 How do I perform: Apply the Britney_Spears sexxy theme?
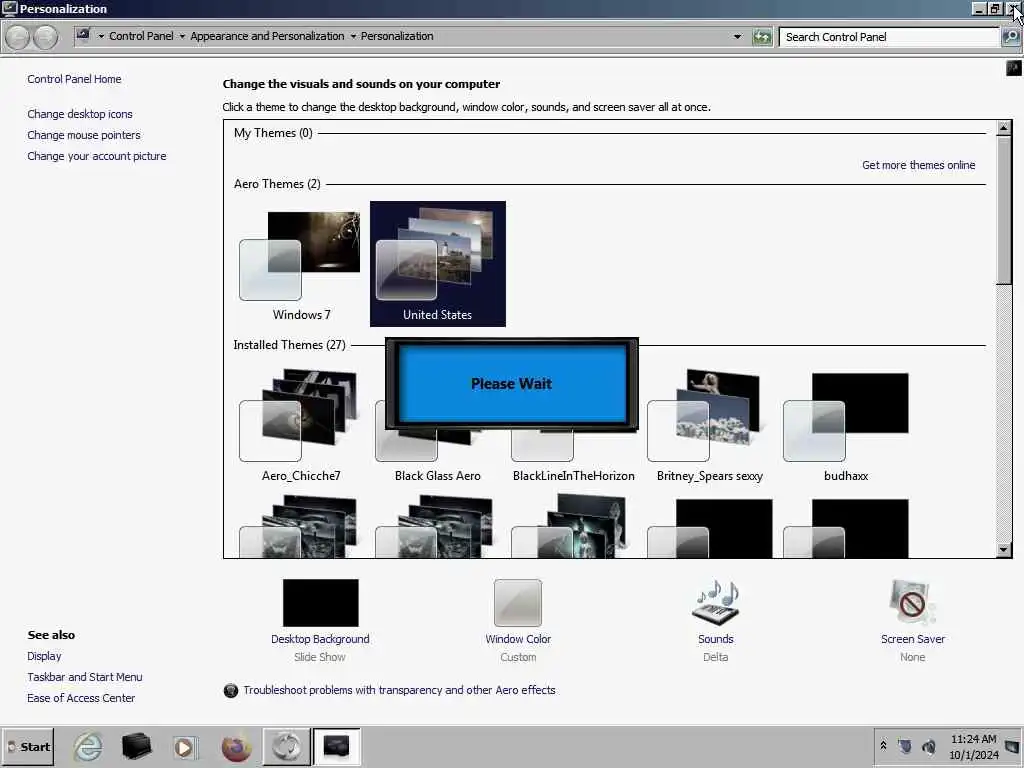(x=710, y=426)
